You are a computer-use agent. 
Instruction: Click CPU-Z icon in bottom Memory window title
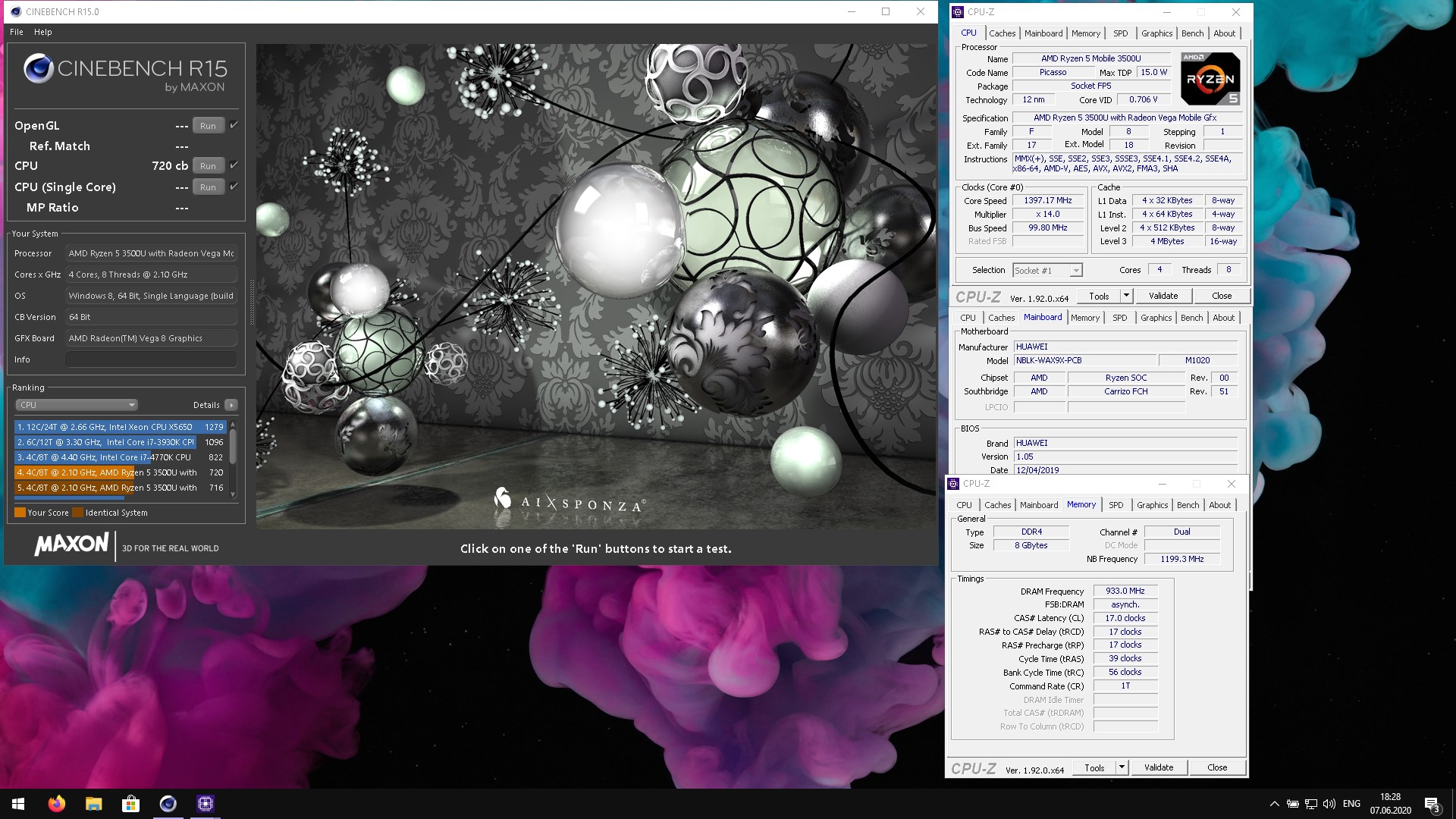954,484
